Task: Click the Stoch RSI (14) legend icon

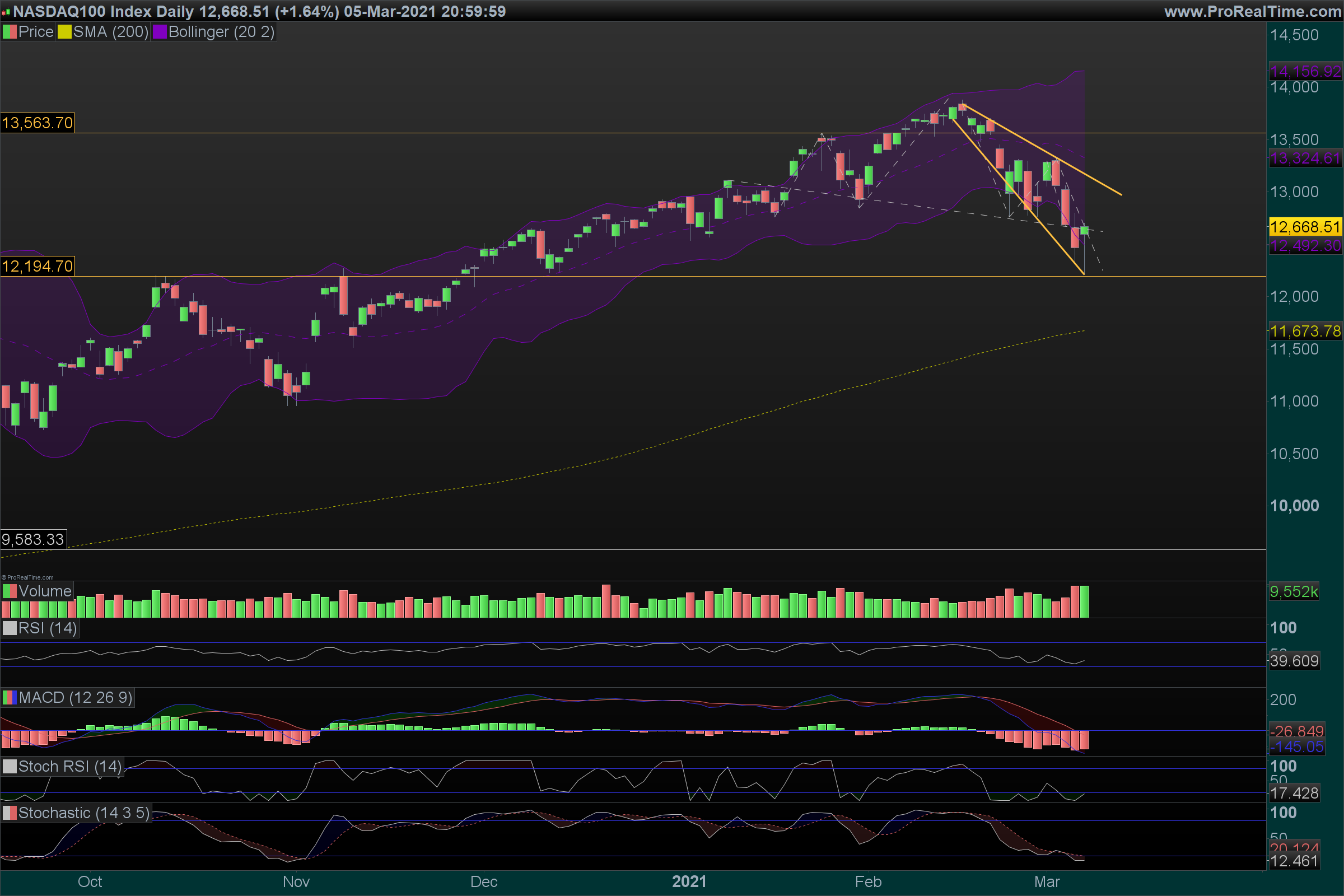Action: (10, 766)
